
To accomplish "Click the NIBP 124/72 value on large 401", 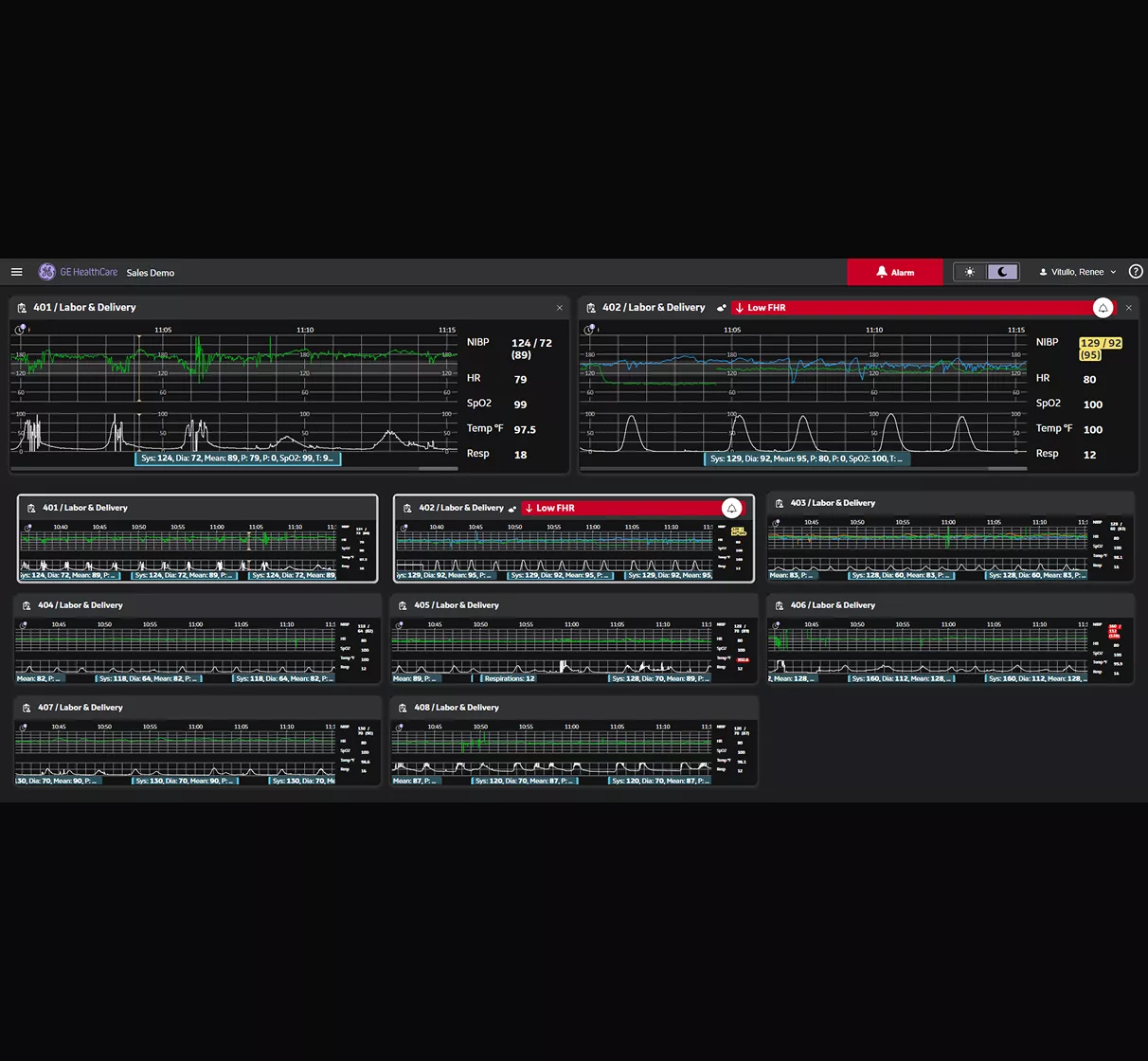I will [531, 349].
